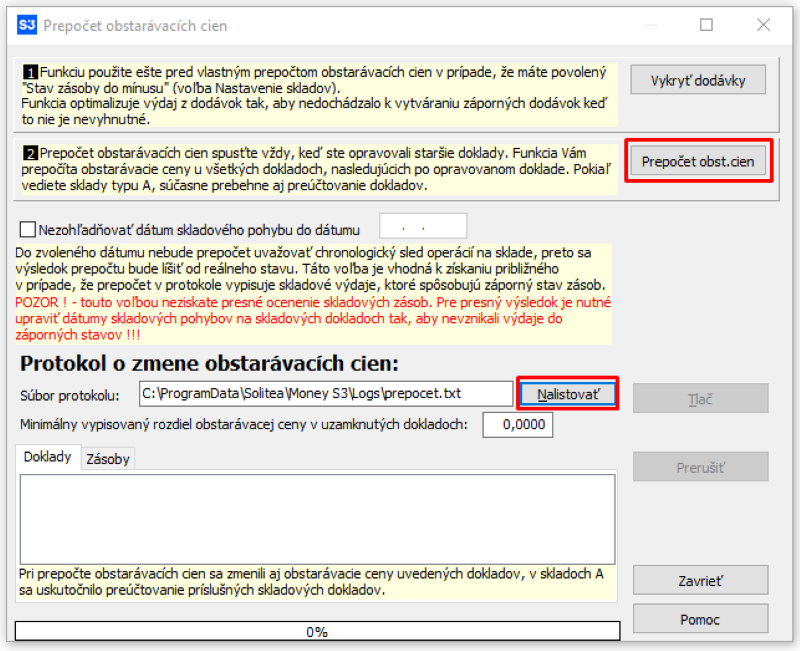Enable the Nezohľadňovať dátum skladového pohybu checkbox
The height and width of the screenshot is (651, 800).
coord(28,229)
